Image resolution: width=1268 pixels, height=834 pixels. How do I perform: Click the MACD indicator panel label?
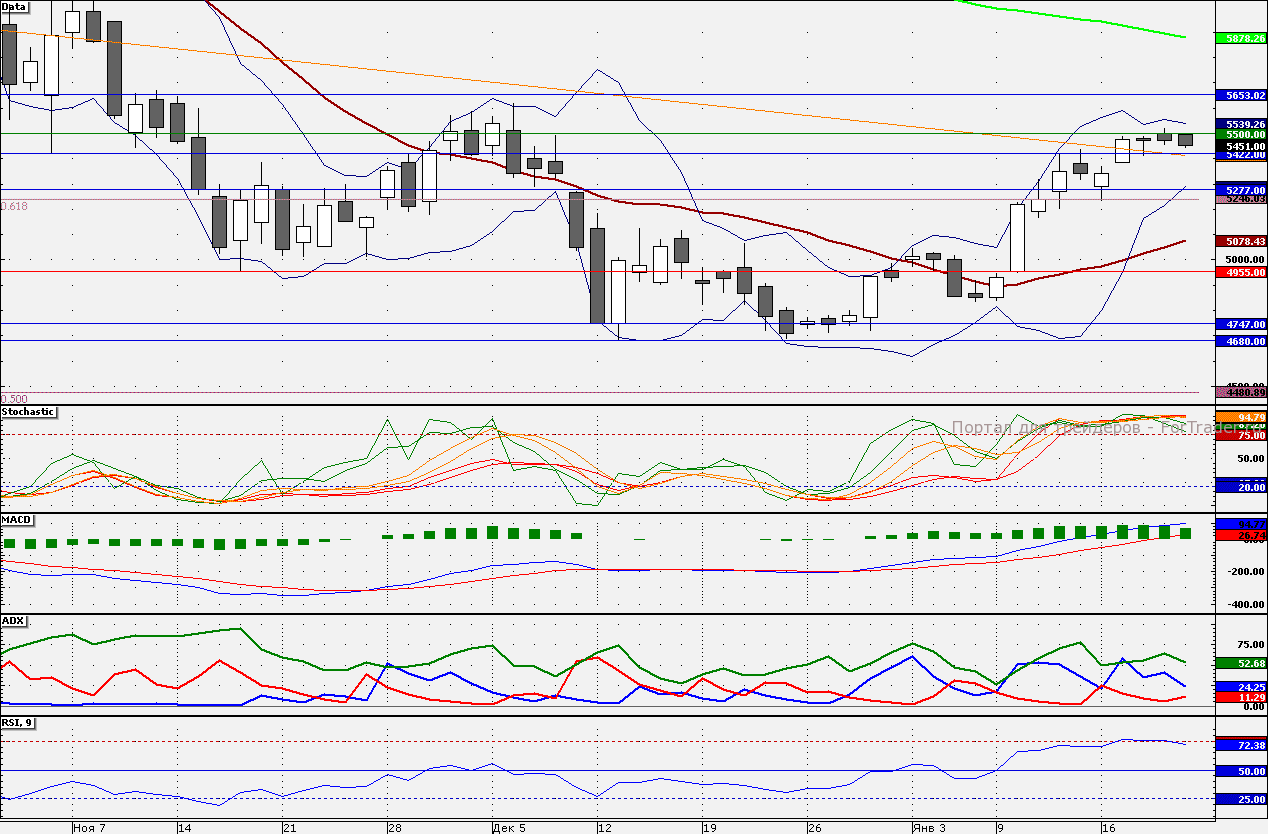pyautogui.click(x=17, y=520)
